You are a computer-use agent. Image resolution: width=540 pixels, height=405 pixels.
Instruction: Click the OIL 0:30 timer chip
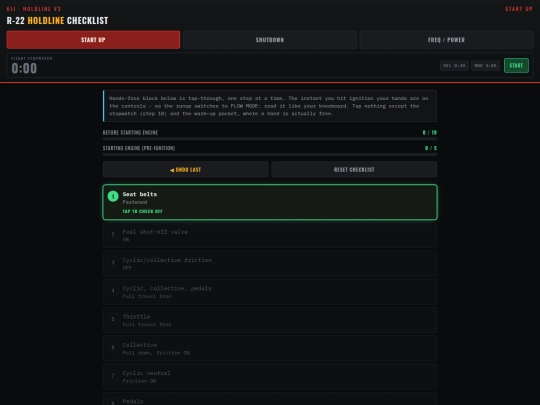[x=454, y=65]
